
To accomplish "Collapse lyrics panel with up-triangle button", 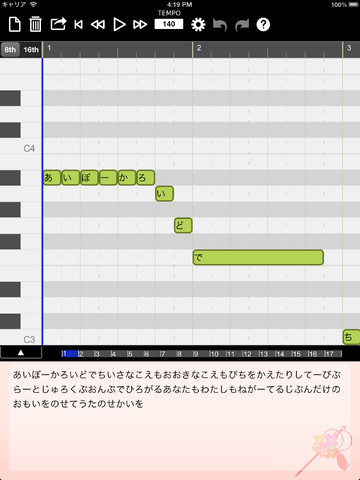I will 21,353.
